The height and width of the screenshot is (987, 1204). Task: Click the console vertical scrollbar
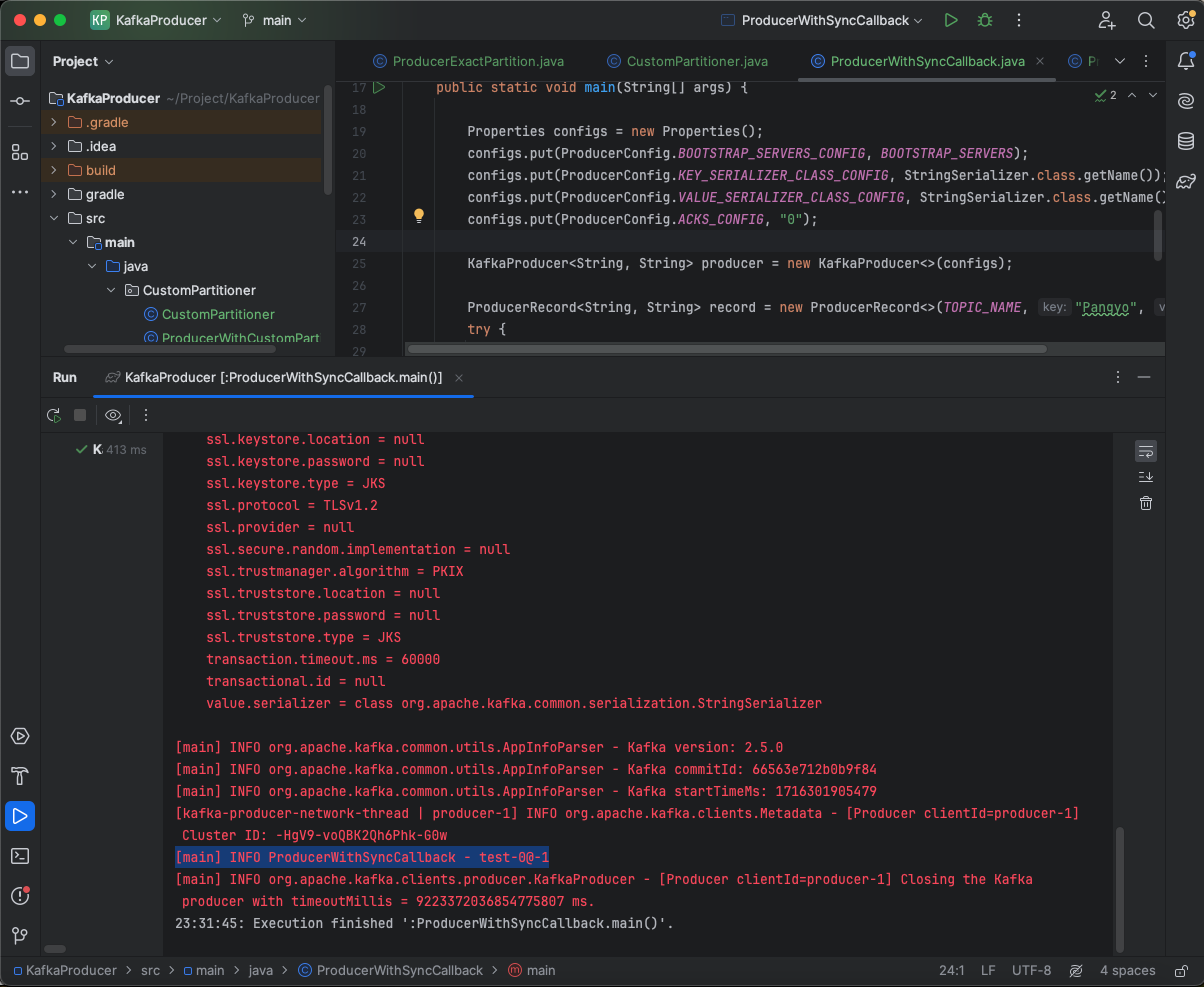(1119, 888)
